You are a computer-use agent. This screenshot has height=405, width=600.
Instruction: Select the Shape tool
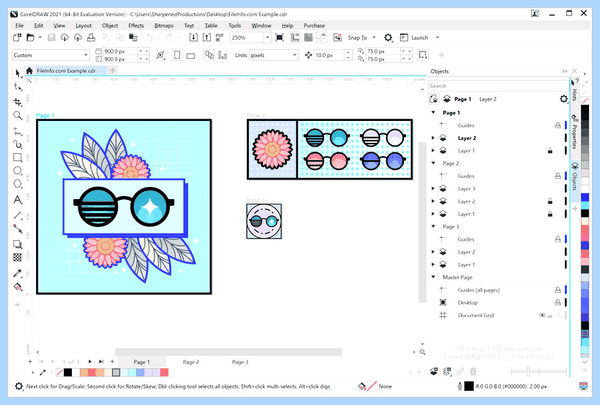click(x=17, y=87)
